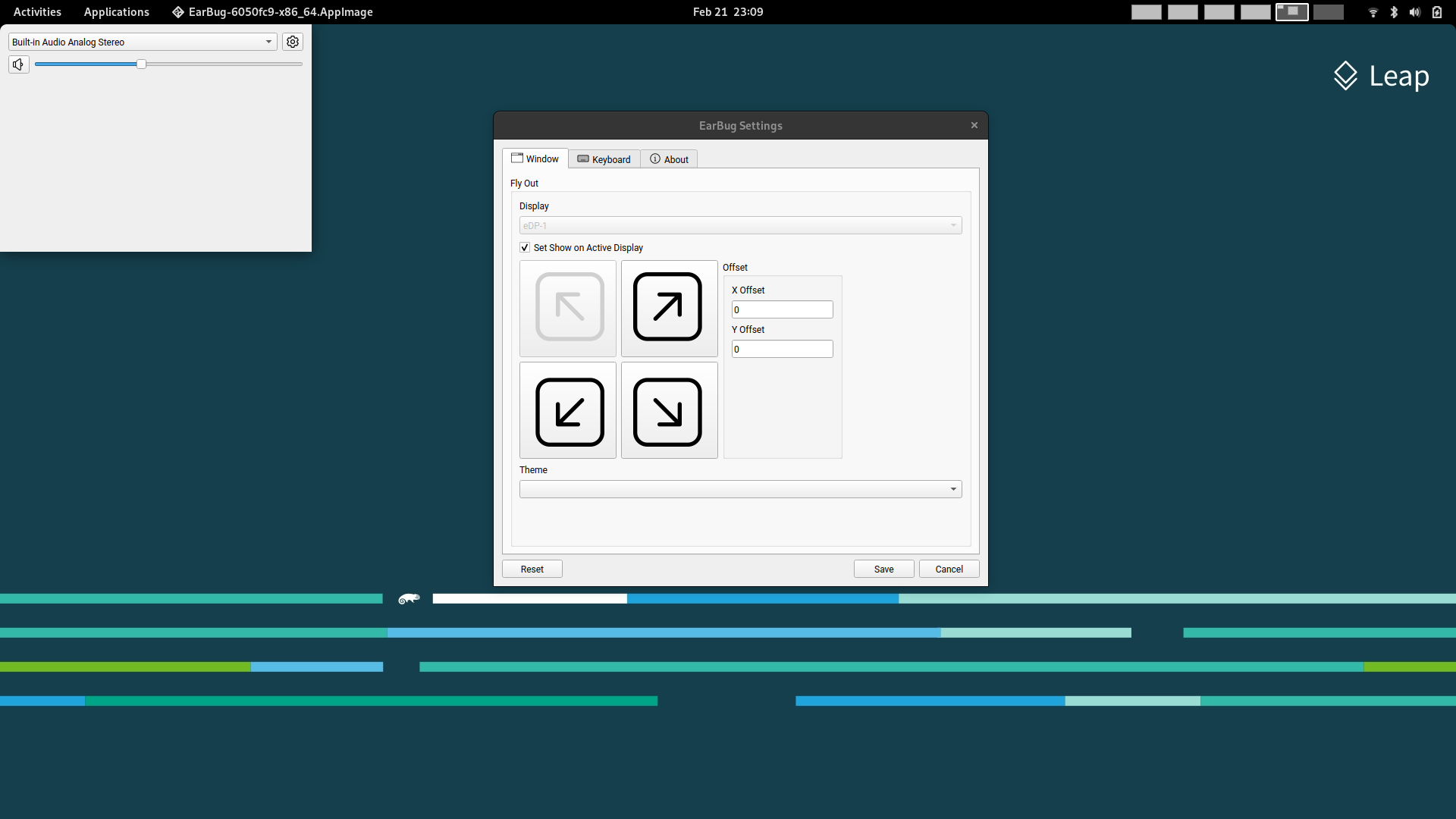Image resolution: width=1456 pixels, height=819 pixels.
Task: Select bottom-left fly out corner icon
Action: pos(569,412)
